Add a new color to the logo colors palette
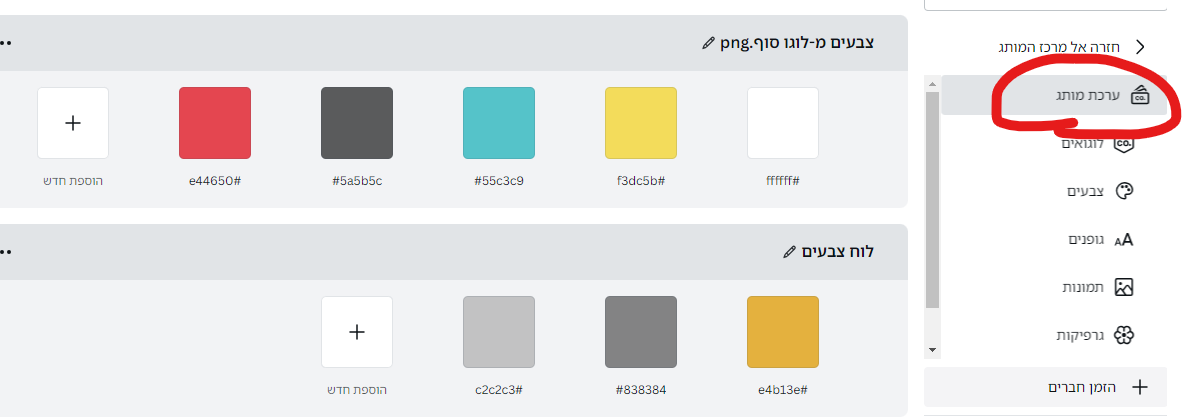Image resolution: width=1182 pixels, height=417 pixels. 73,123
